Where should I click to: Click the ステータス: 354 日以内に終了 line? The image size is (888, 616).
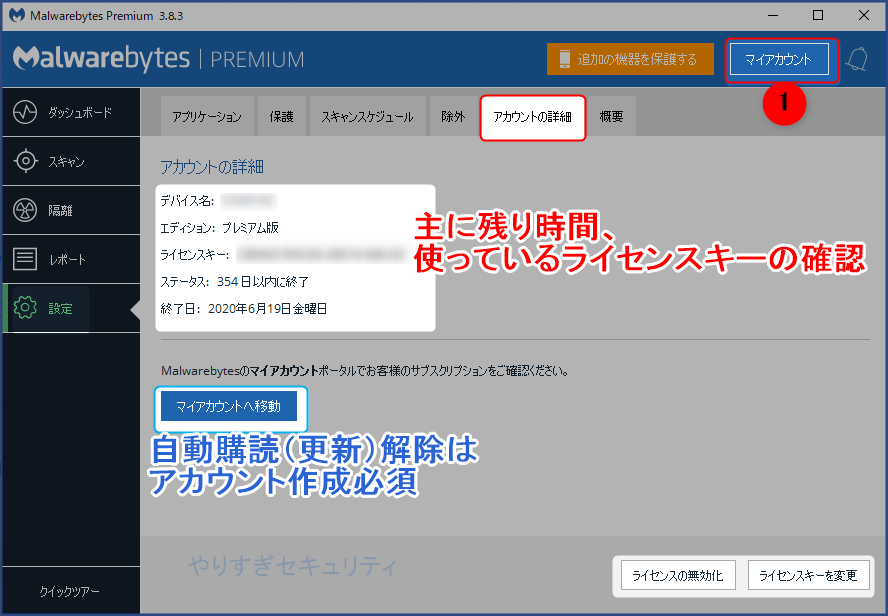click(234, 281)
